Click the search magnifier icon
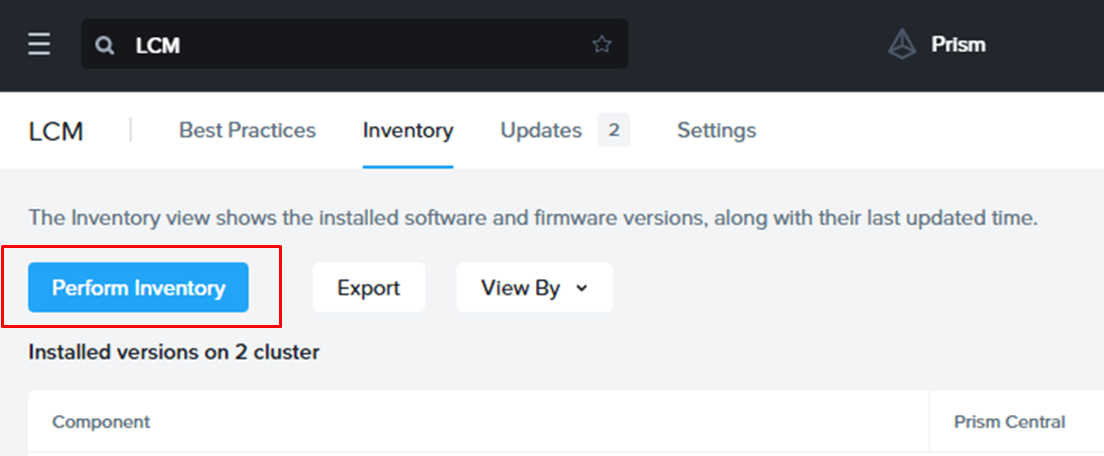The height and width of the screenshot is (456, 1104). coord(104,45)
